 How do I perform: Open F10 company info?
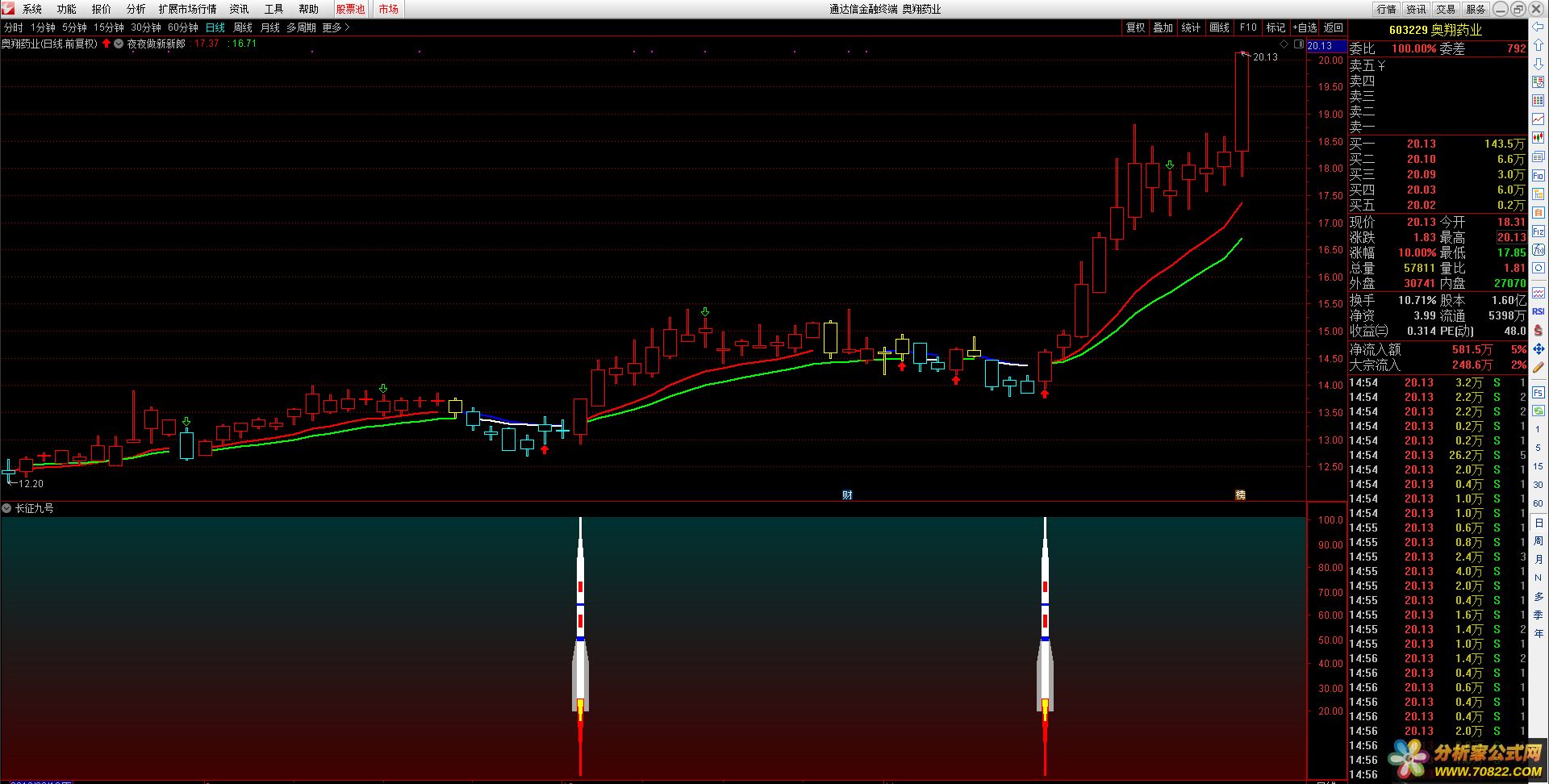[1248, 27]
